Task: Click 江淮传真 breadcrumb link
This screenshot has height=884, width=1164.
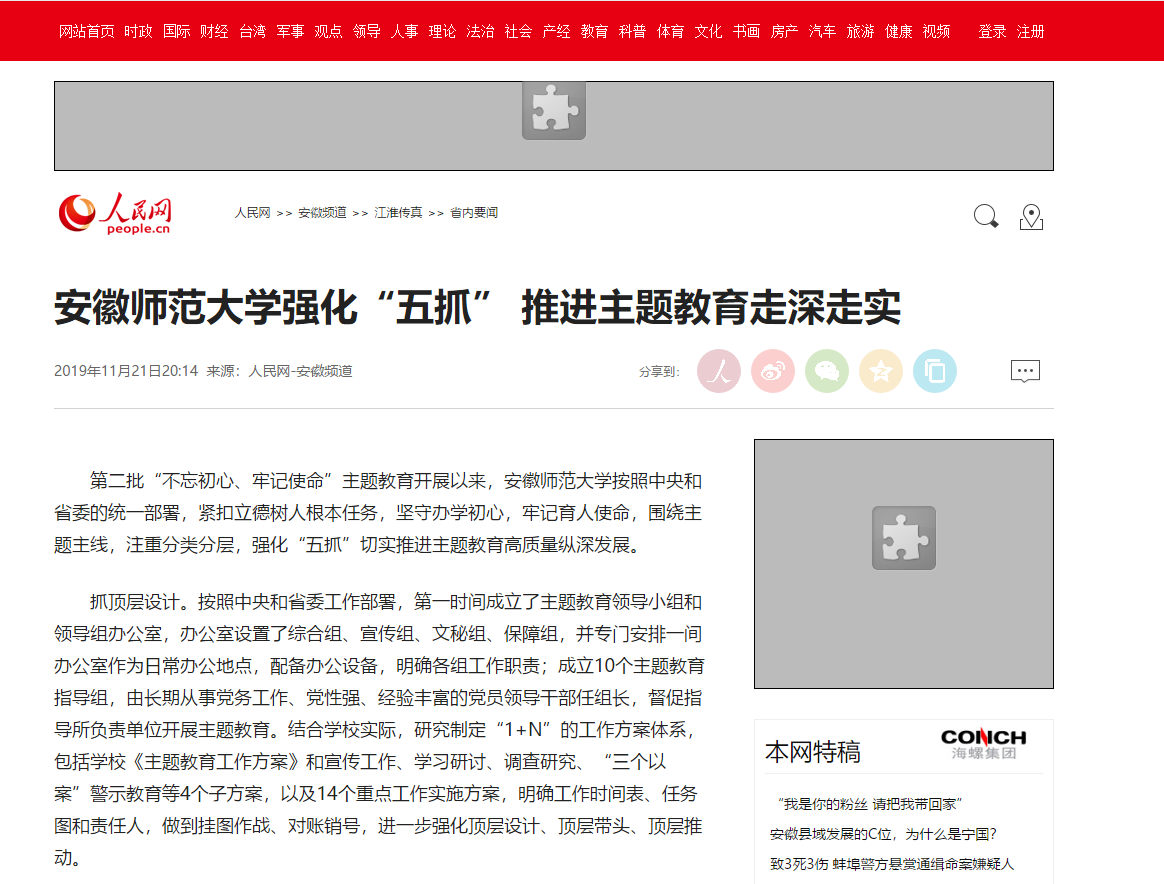Action: click(398, 213)
